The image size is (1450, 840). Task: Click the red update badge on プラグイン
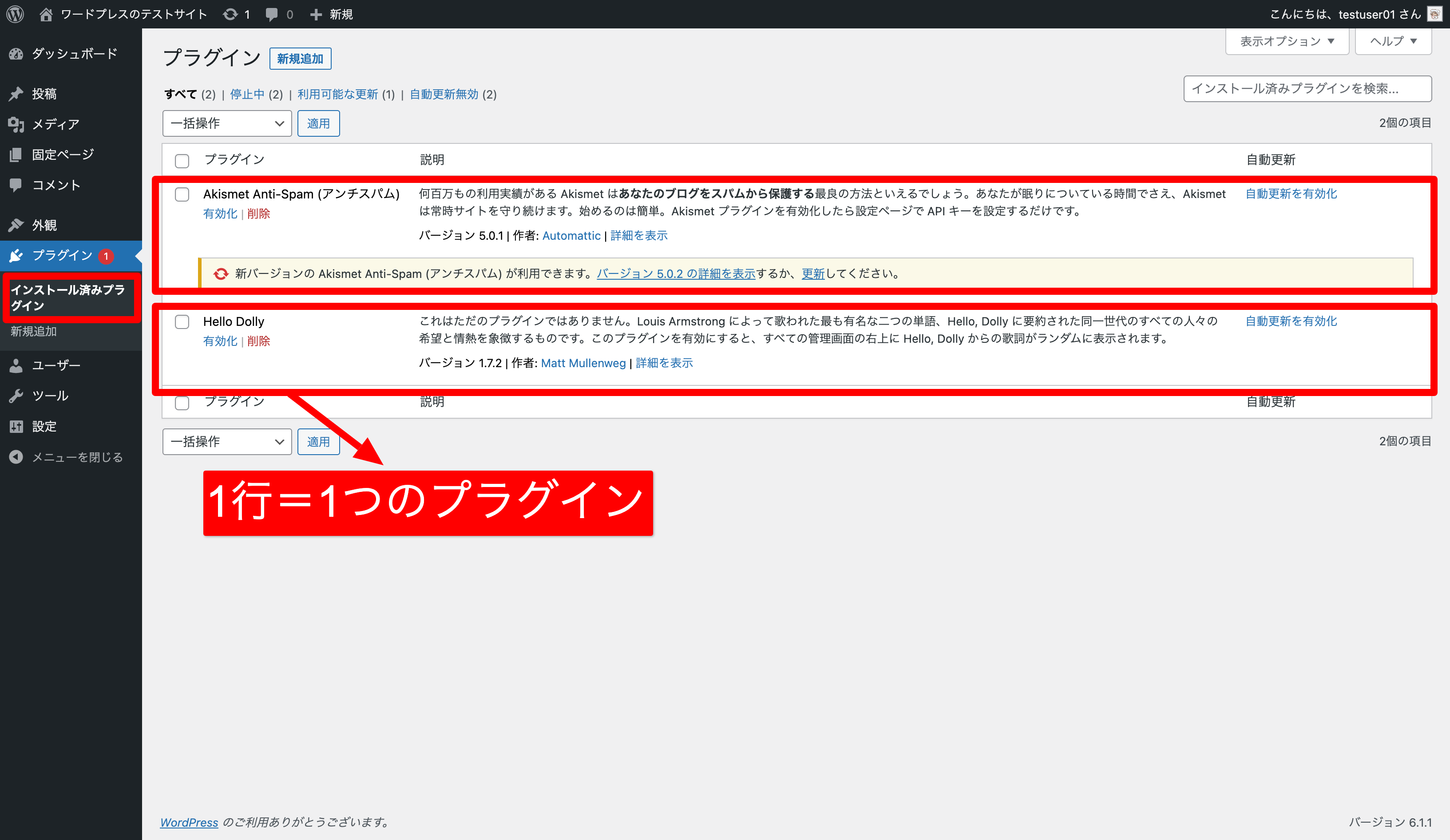click(x=106, y=256)
